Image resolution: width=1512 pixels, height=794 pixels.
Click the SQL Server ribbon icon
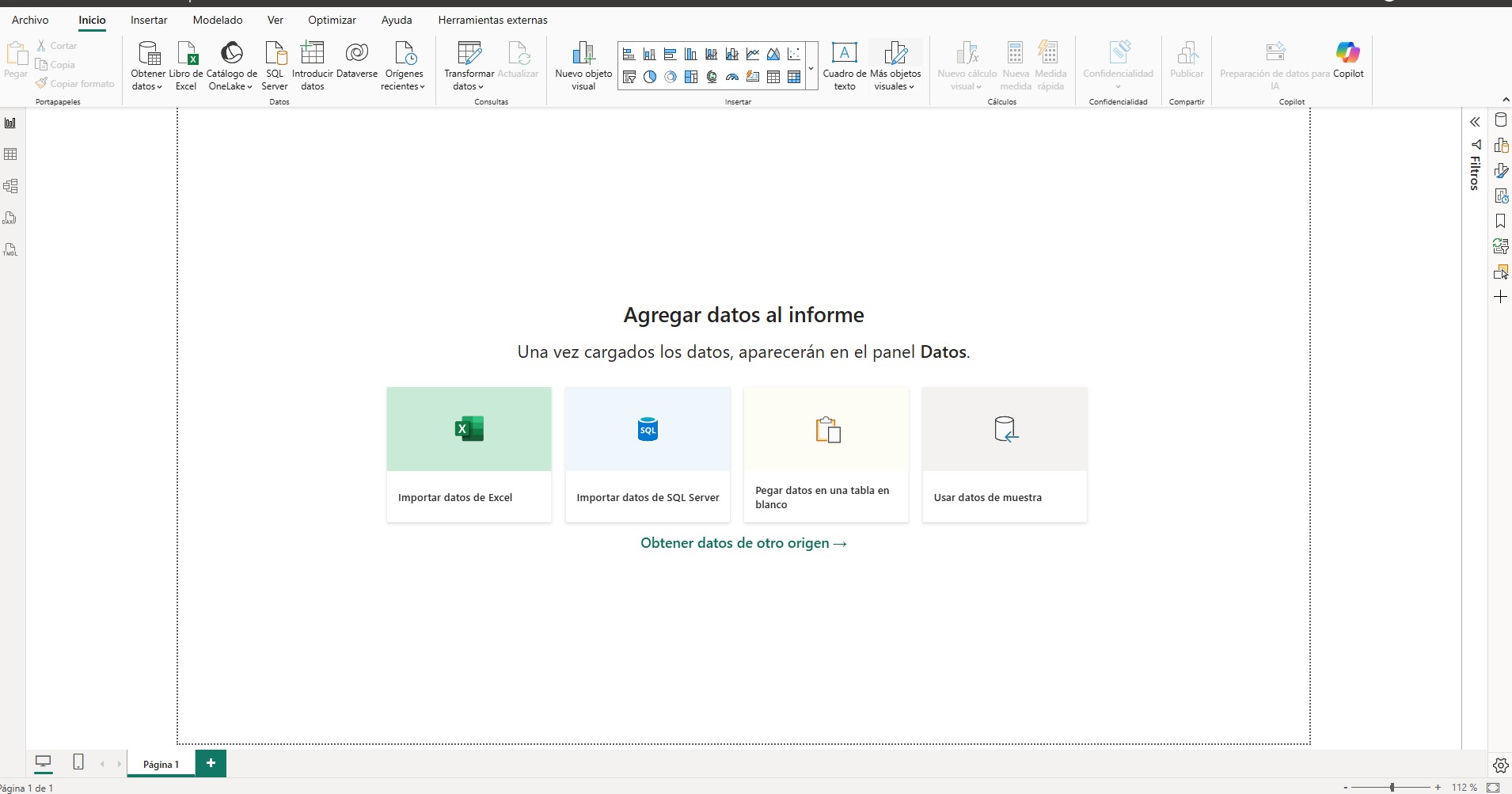[x=275, y=66]
